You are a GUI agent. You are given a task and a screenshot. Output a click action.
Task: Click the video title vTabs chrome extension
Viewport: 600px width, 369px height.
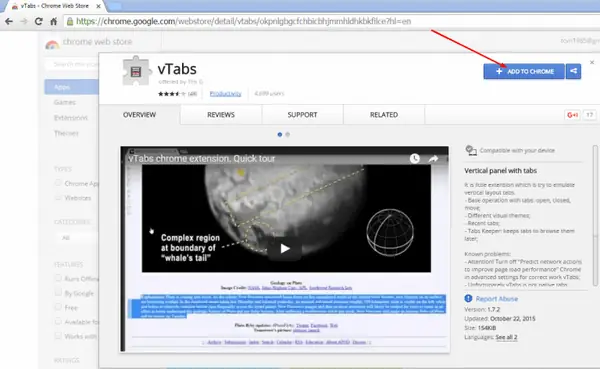point(202,158)
